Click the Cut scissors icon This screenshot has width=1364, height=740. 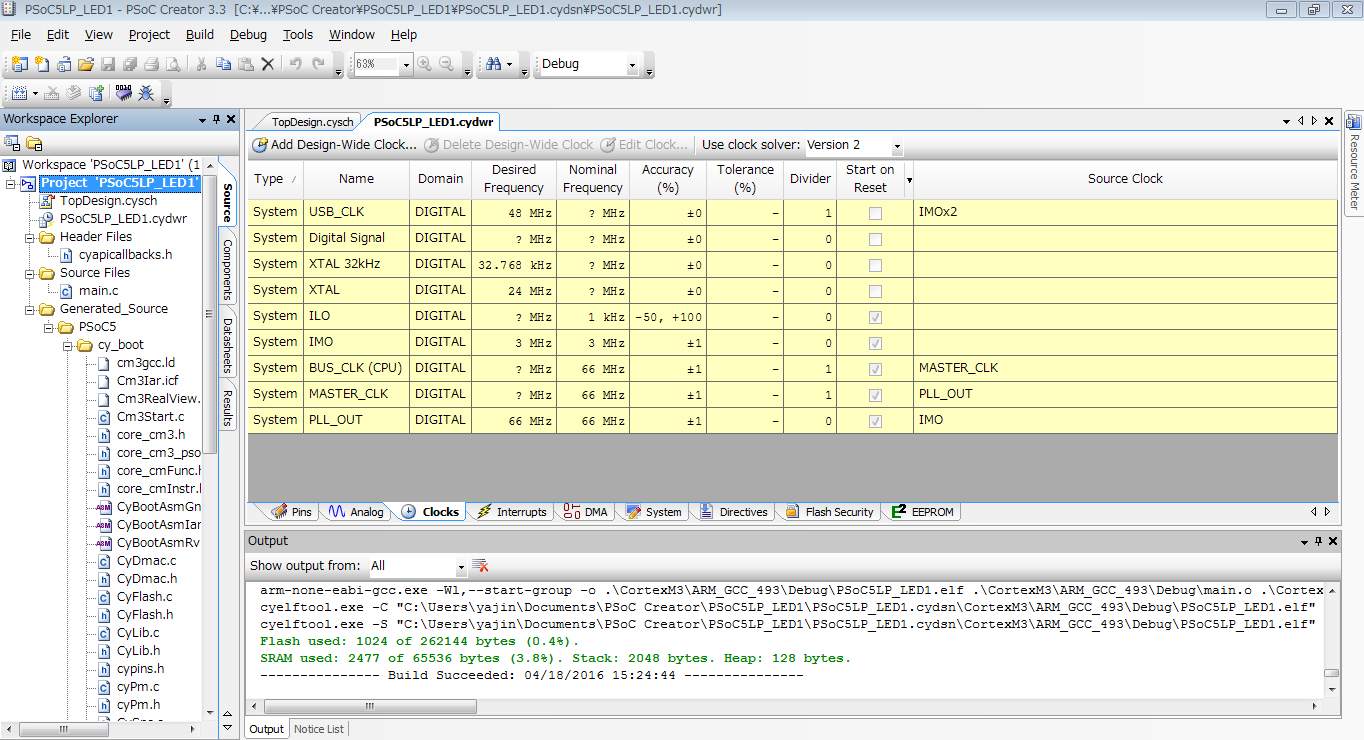pyautogui.click(x=201, y=64)
